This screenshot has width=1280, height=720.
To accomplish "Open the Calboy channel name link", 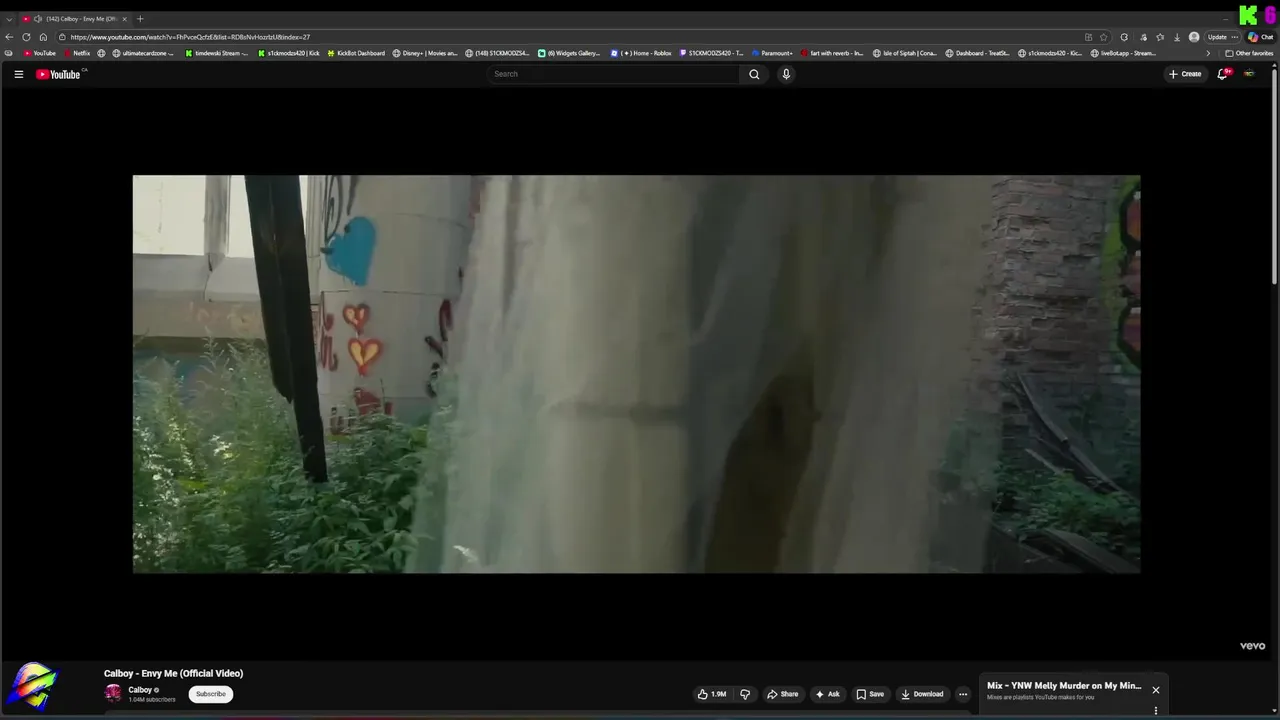I will click(x=140, y=690).
